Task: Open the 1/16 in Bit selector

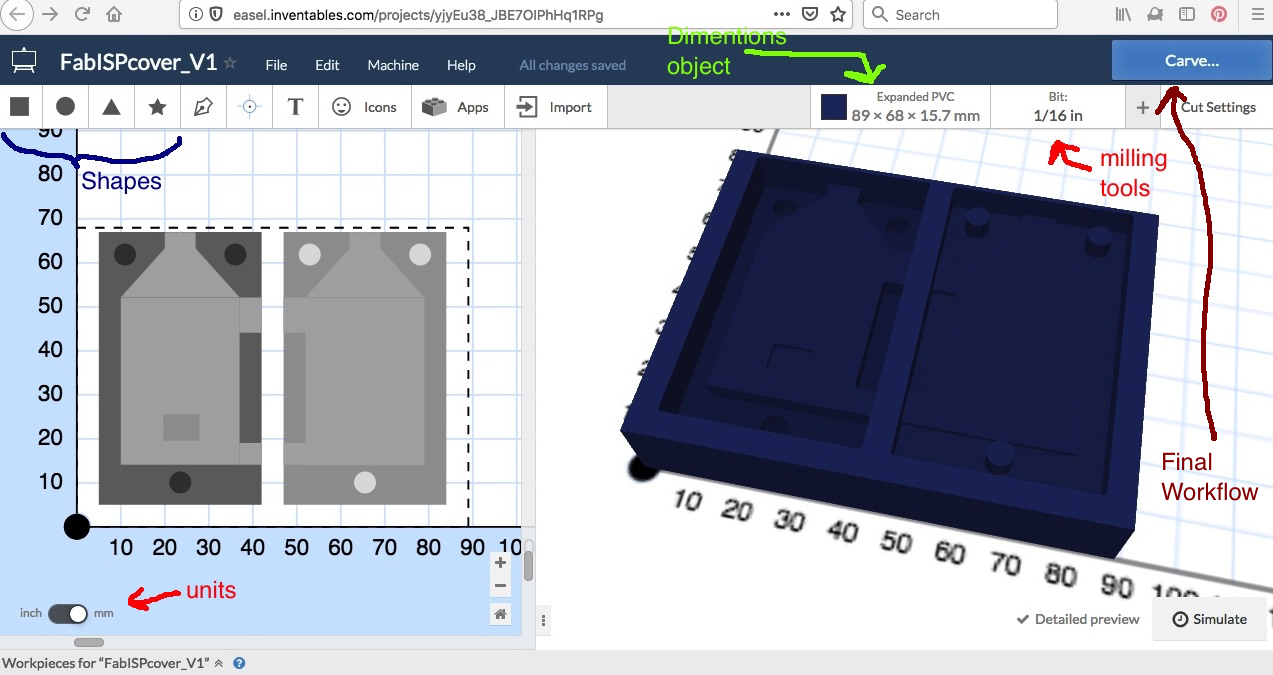Action: 1058,106
